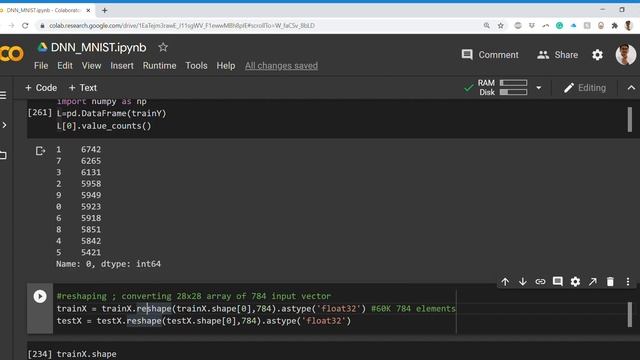Open the cell's more actions menu
This screenshot has height=360, width=640.
point(628,282)
